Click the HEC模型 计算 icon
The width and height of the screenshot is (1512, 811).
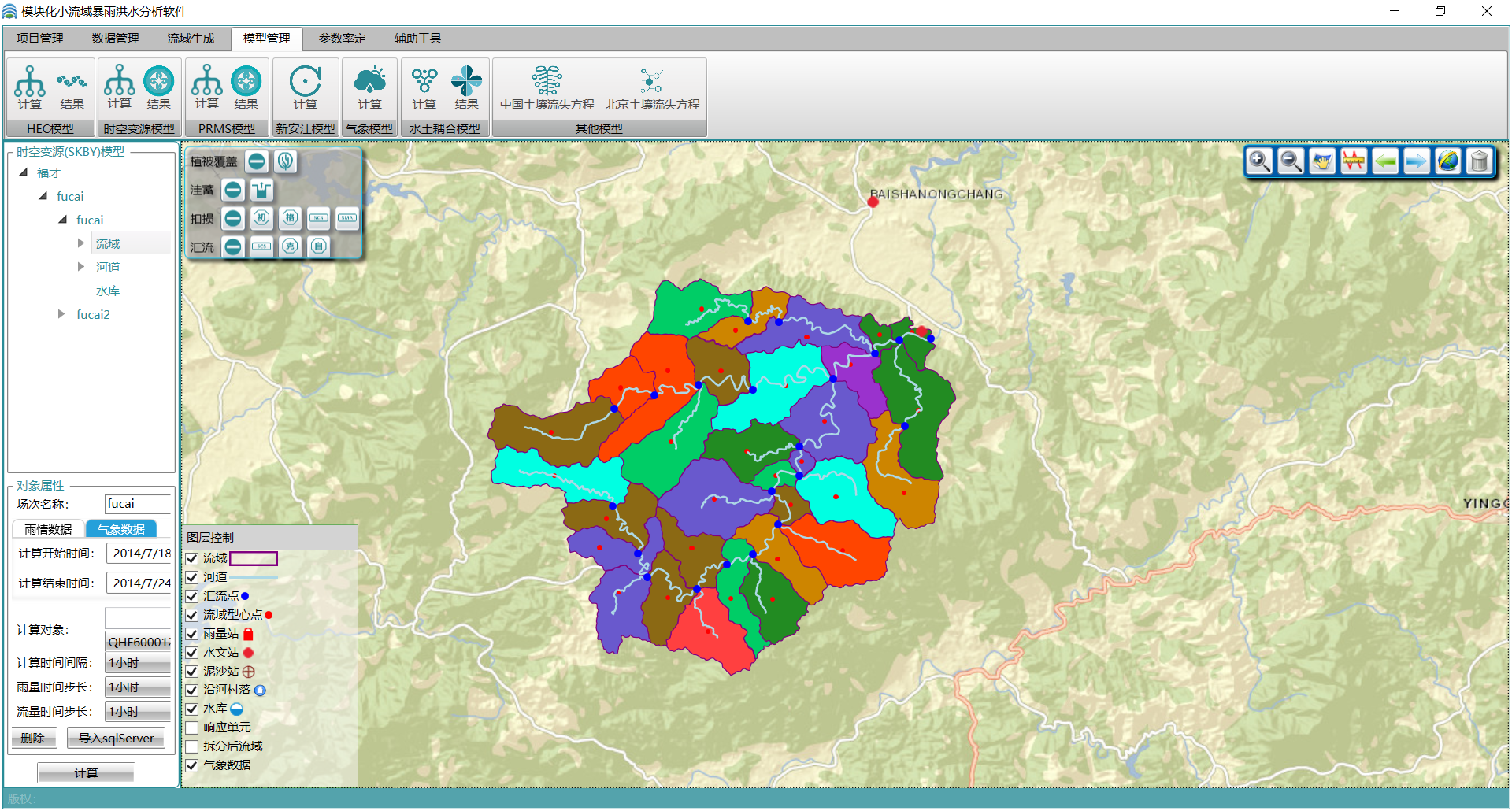point(29,87)
